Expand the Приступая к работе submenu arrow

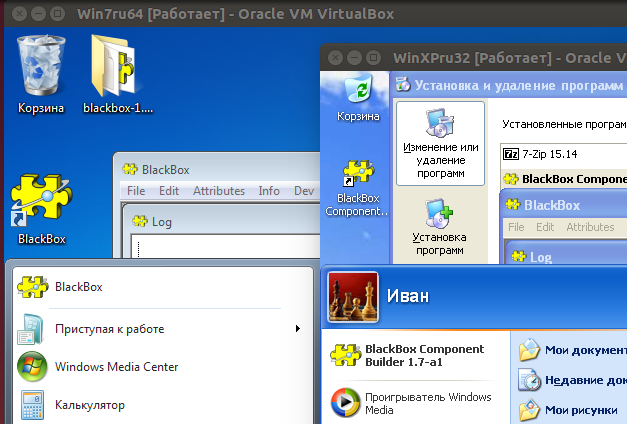tap(297, 328)
